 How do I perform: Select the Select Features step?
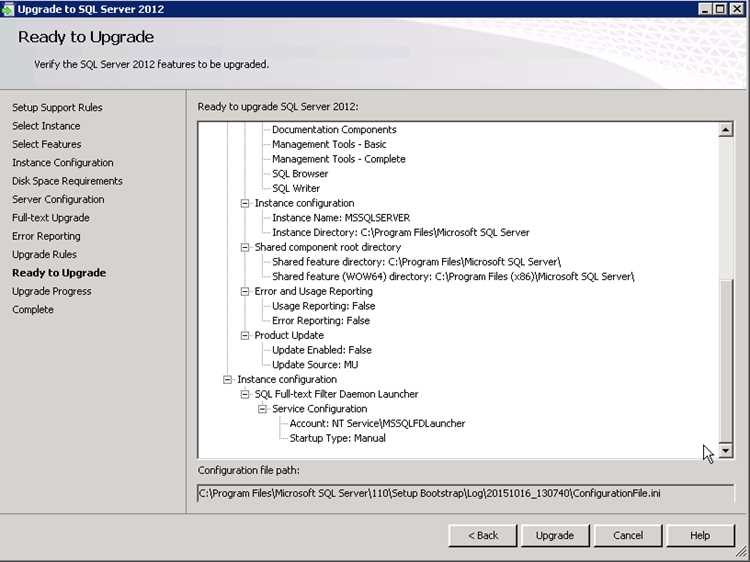pos(47,144)
